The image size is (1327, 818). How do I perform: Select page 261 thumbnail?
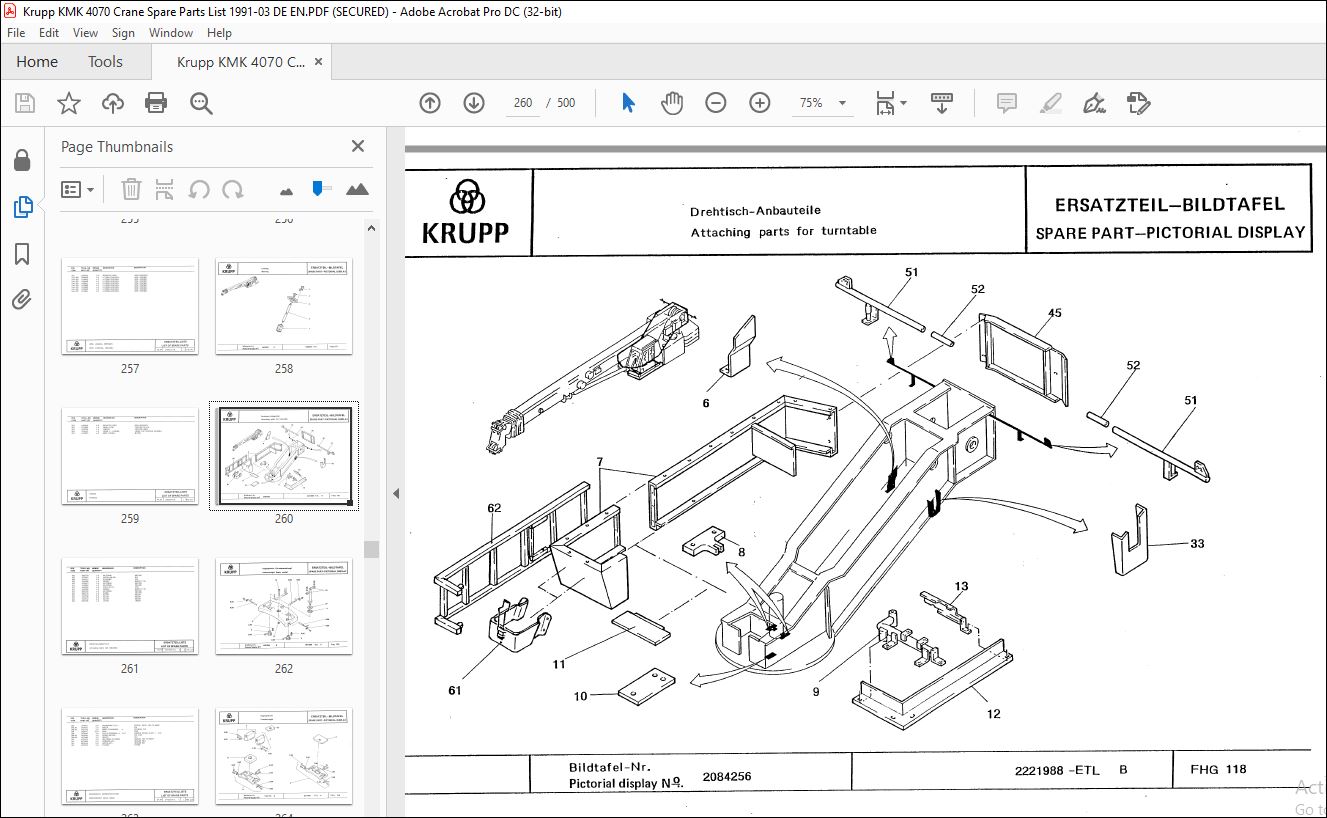(130, 606)
